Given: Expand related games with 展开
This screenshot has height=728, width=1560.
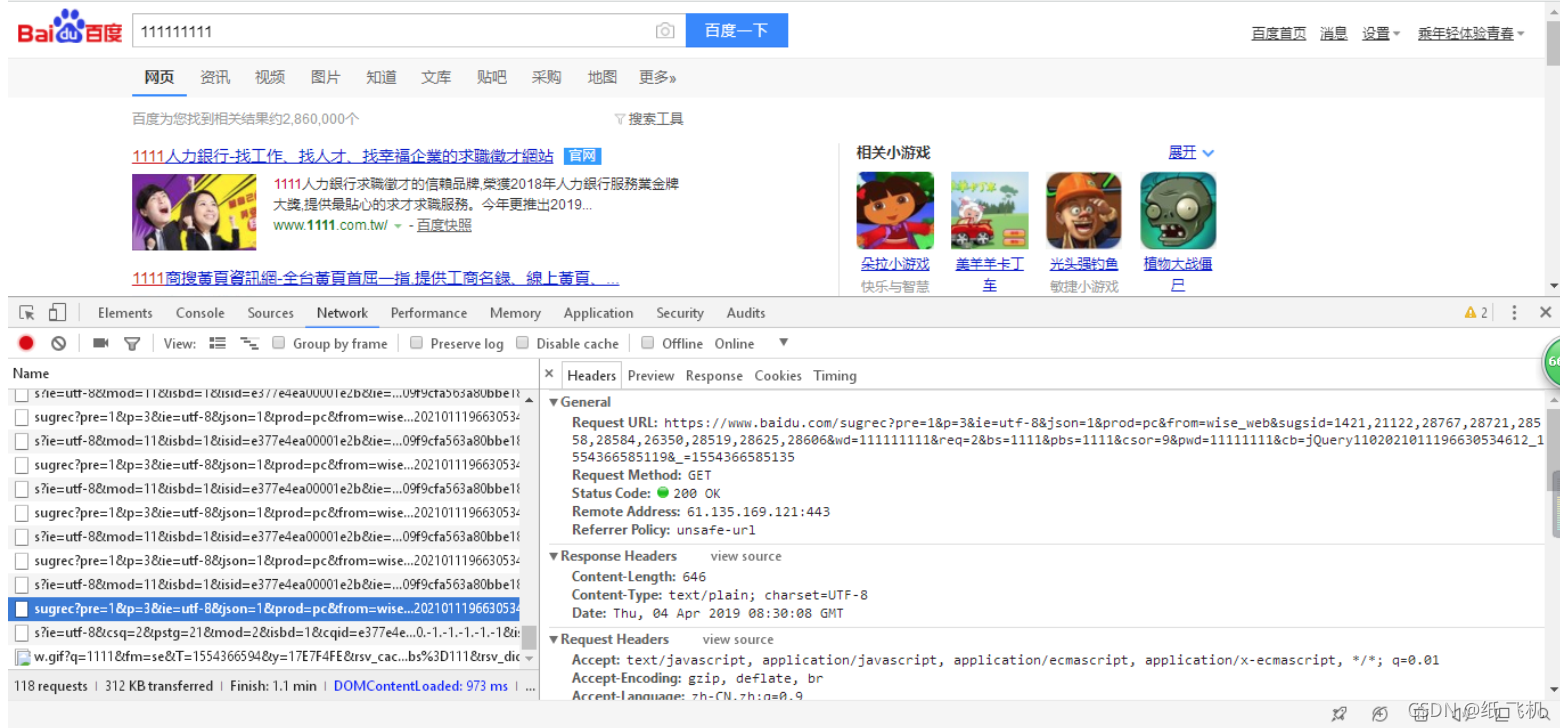Looking at the screenshot, I should click(x=1191, y=152).
